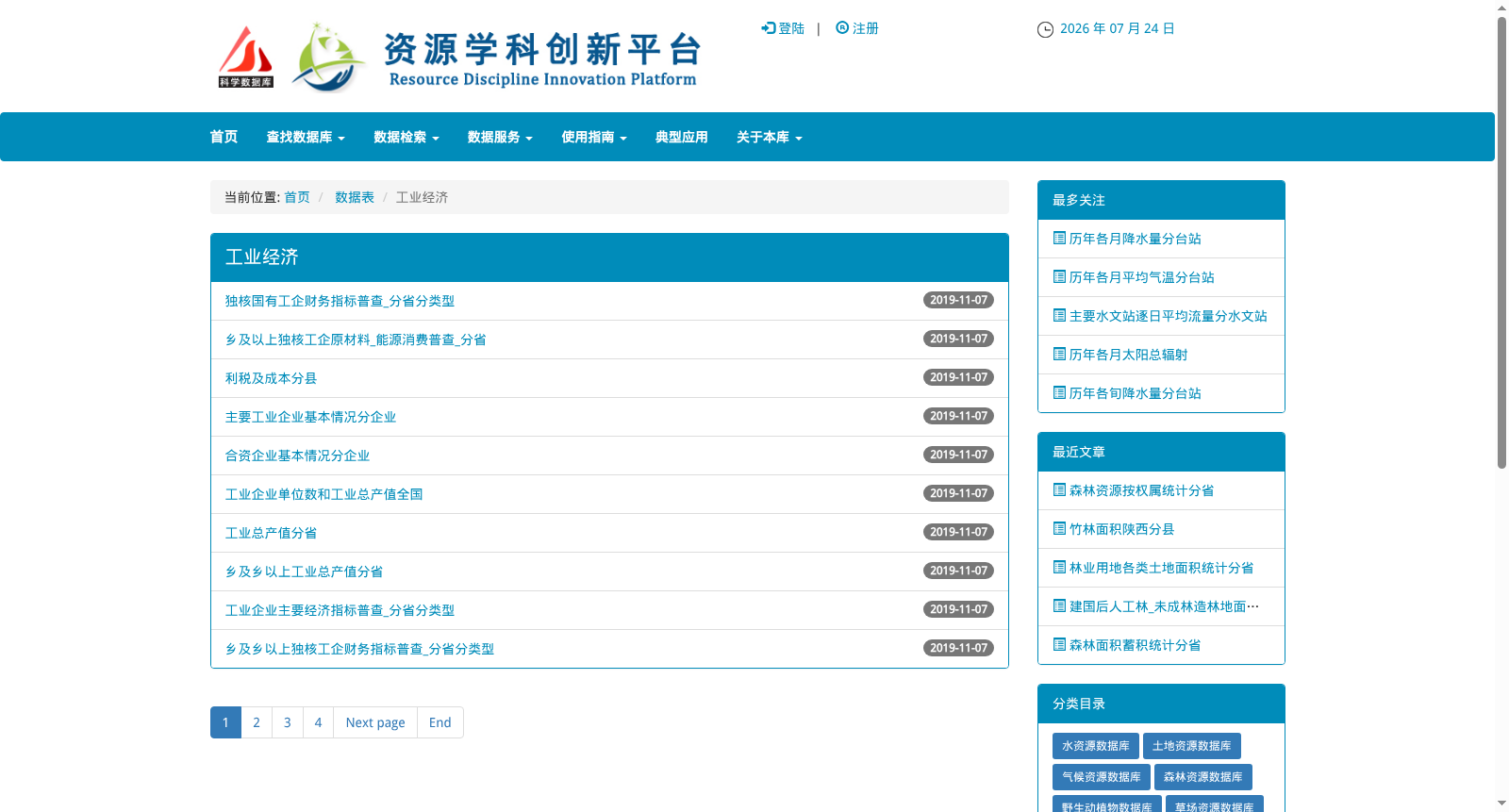This screenshot has width=1509, height=812.
Task: Select the 气候资源数据库 category tag
Action: (x=1102, y=777)
